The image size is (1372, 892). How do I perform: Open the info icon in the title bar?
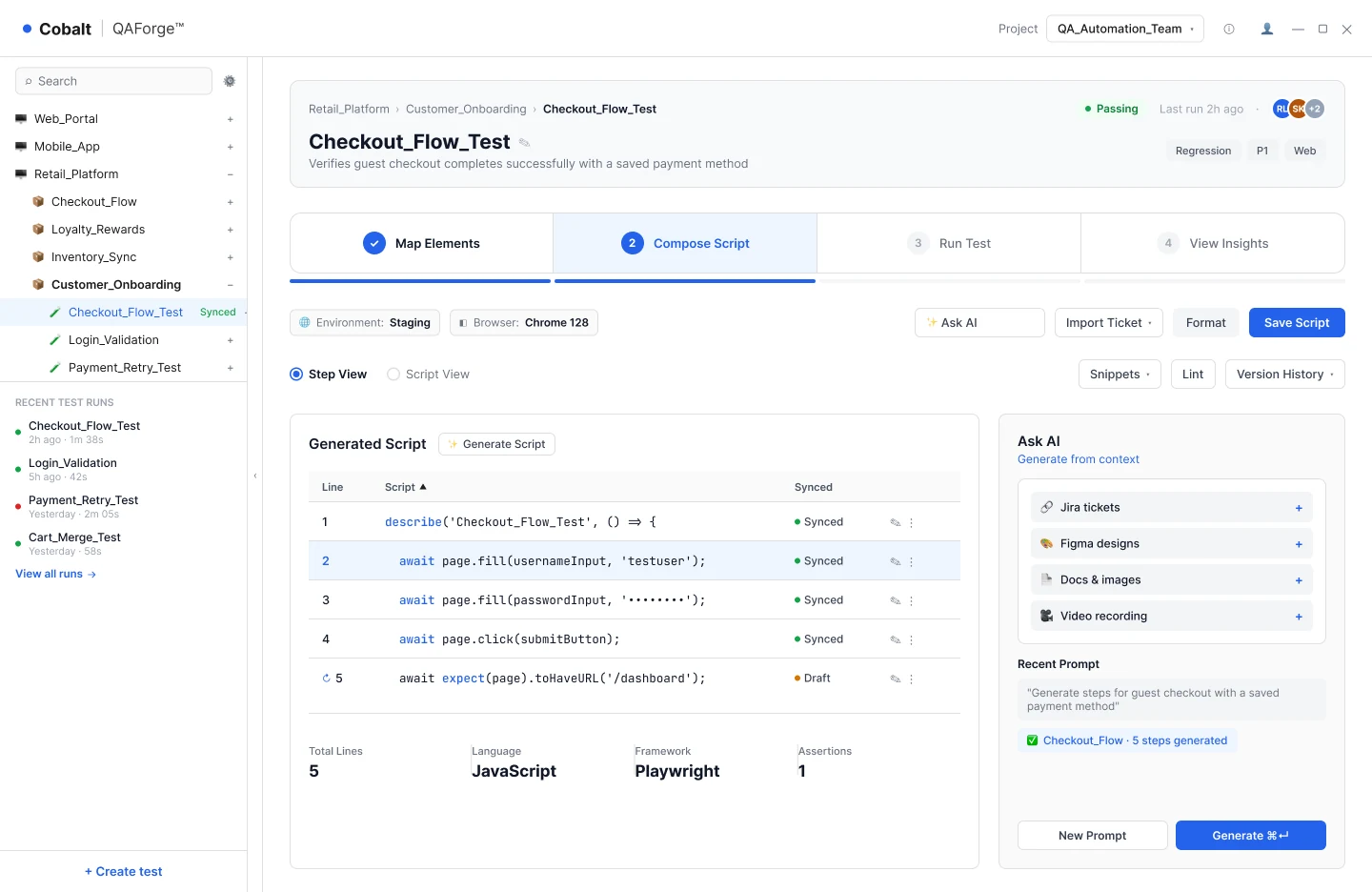coord(1229,29)
